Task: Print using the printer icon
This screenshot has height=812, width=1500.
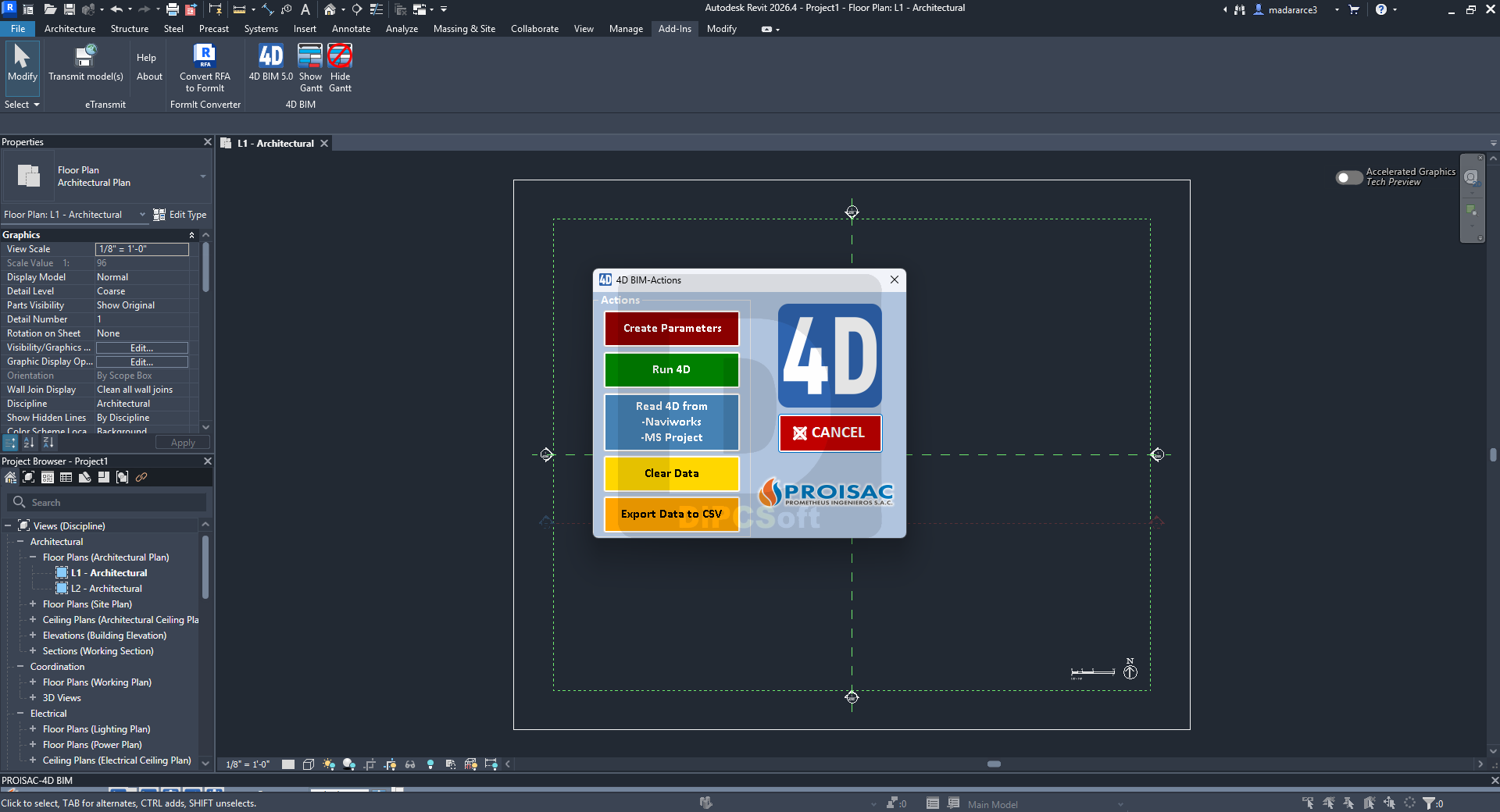Action: coord(173,9)
